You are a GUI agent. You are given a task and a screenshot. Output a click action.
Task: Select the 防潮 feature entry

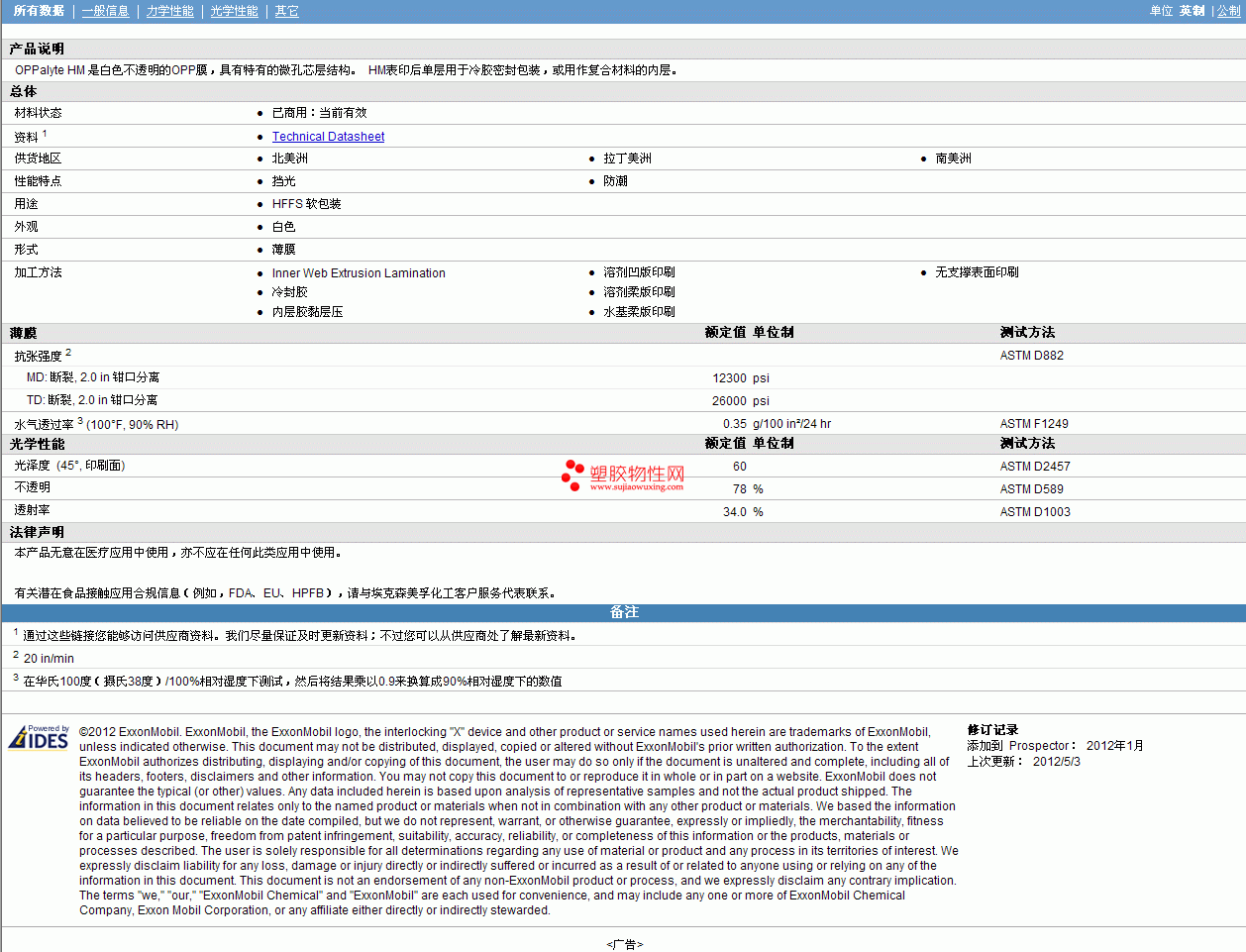tap(616, 181)
